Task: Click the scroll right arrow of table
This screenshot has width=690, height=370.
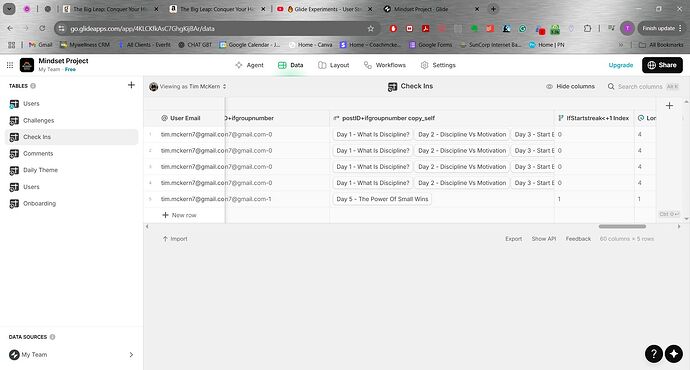Action: 679,227
